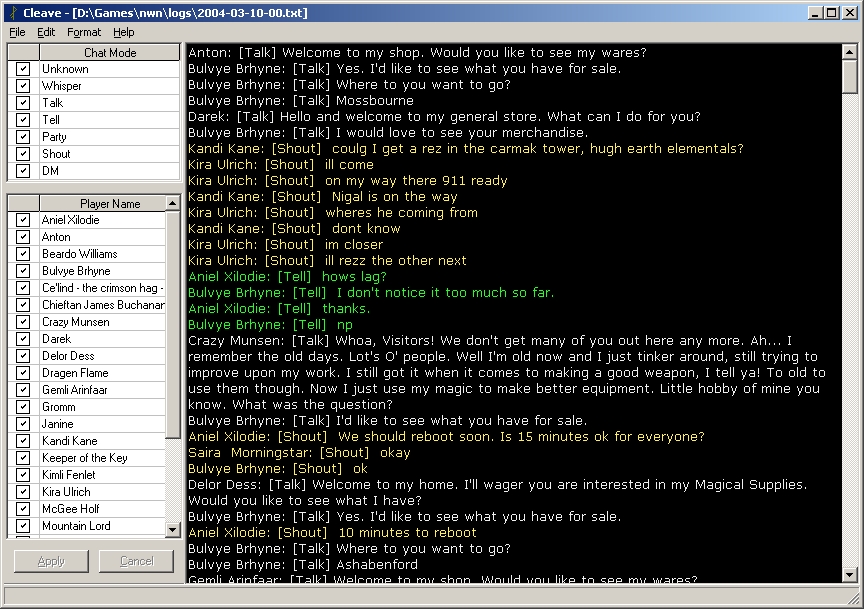
Task: Disable the DM chat mode checkbox
Action: pos(23,171)
